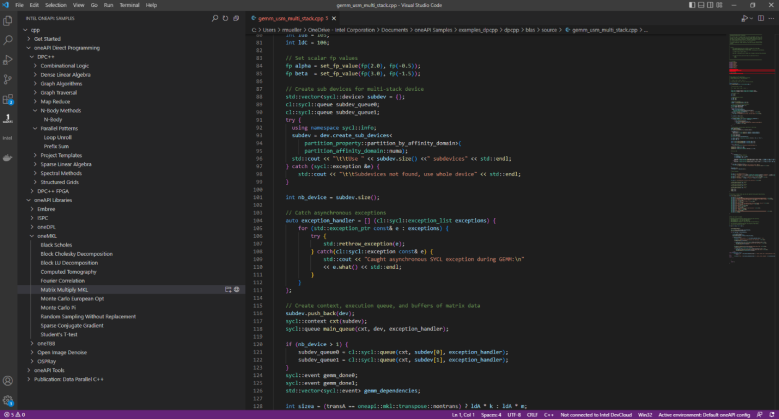Open the Help menu
The image size is (779, 419).
151,5
